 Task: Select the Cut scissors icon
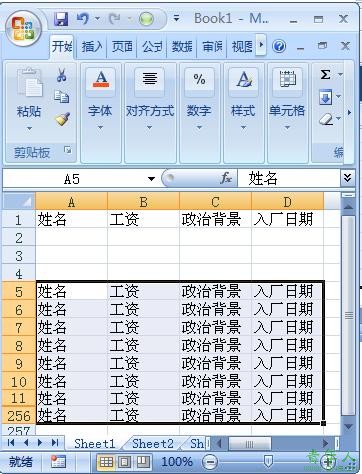click(x=61, y=75)
